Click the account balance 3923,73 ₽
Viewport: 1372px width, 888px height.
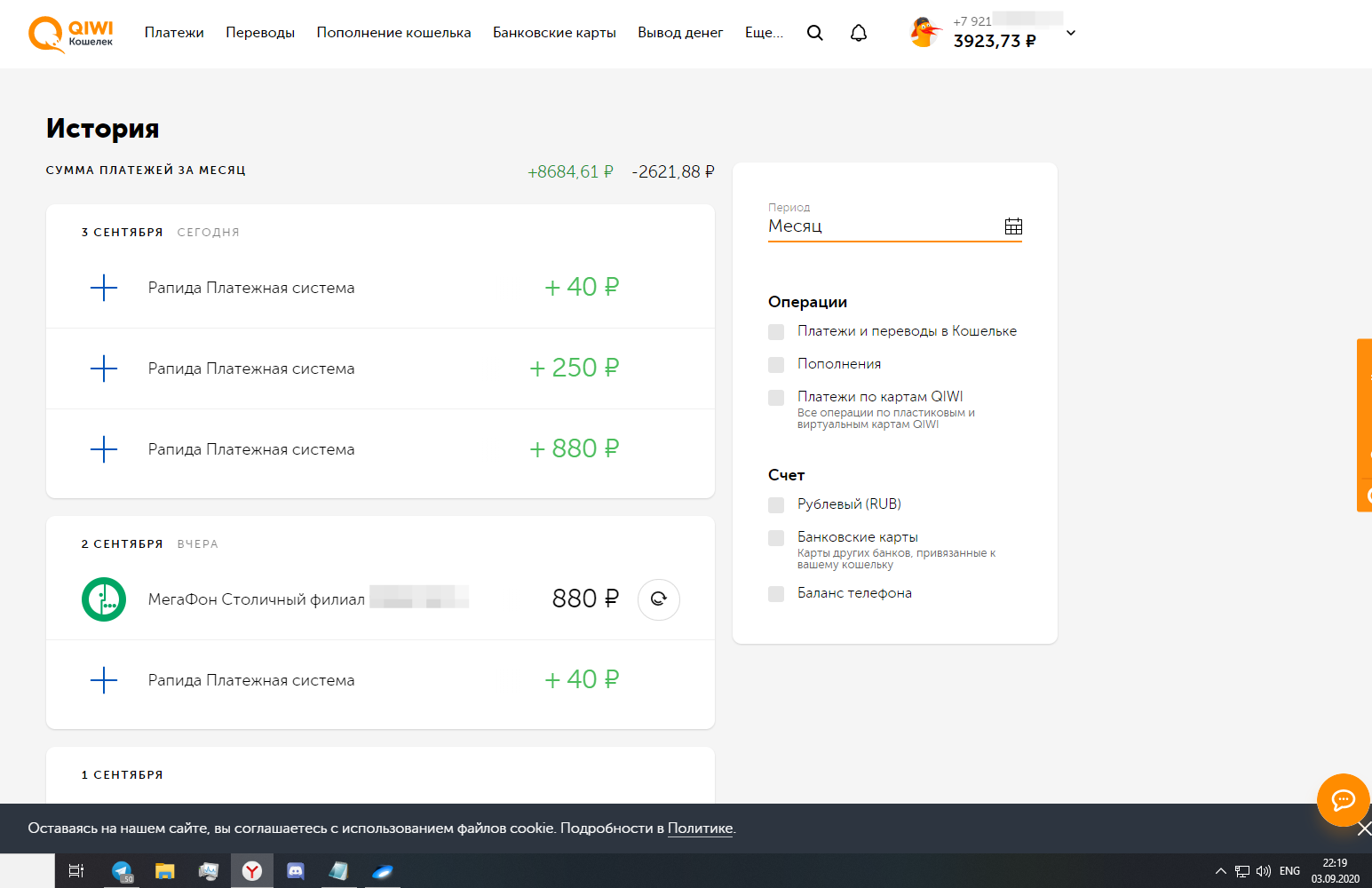pyautogui.click(x=995, y=41)
